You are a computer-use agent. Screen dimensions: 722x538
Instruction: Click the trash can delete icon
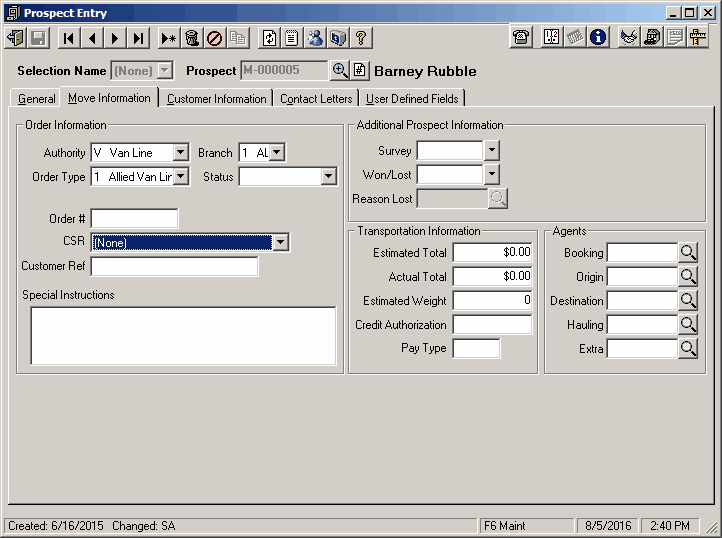[x=192, y=38]
